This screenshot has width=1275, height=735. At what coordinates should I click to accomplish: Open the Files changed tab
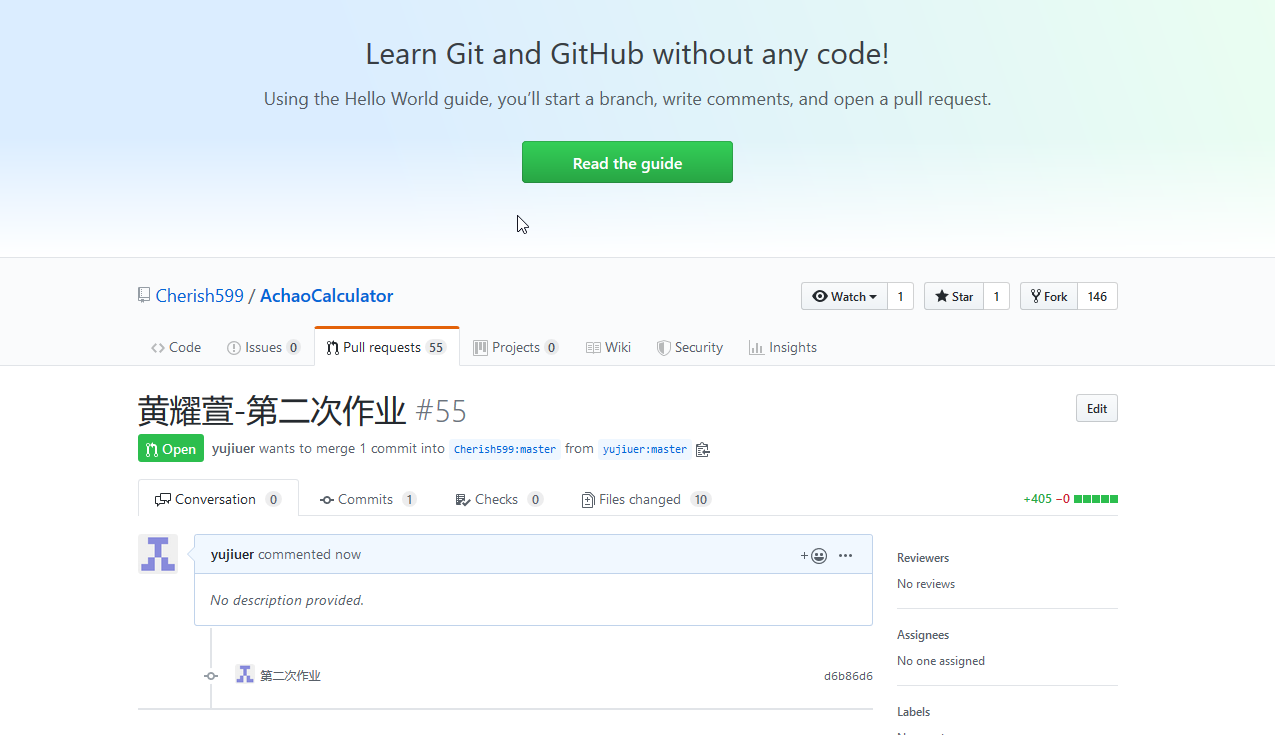click(x=646, y=499)
